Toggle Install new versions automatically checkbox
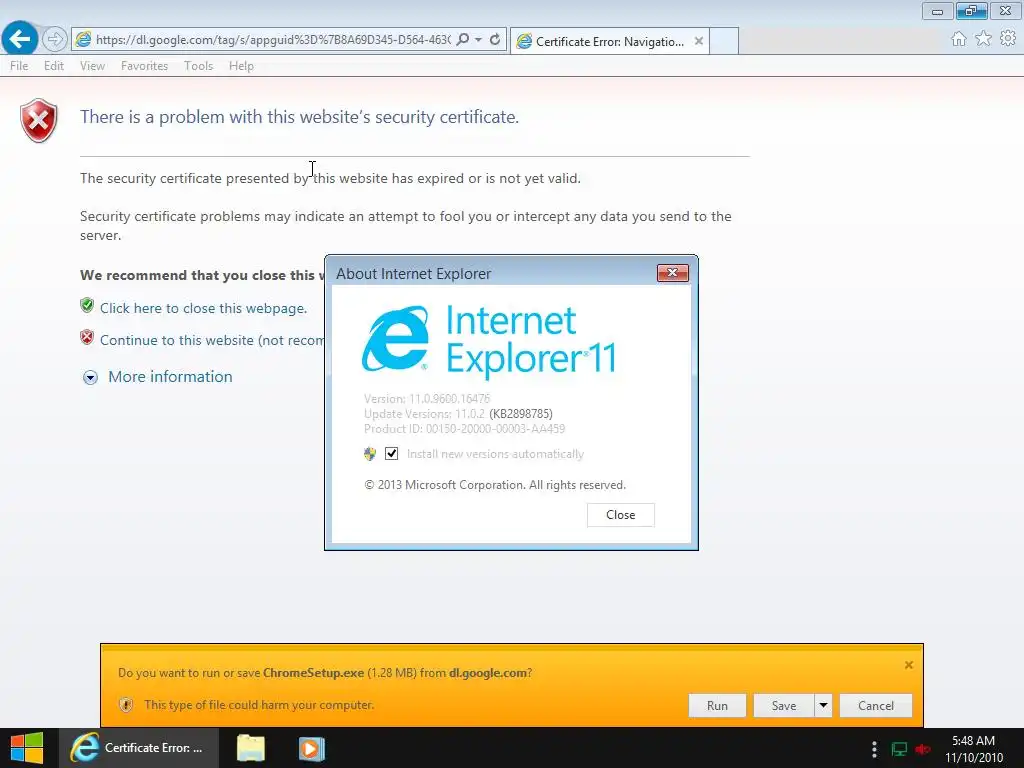Image resolution: width=1024 pixels, height=768 pixels. click(x=391, y=453)
